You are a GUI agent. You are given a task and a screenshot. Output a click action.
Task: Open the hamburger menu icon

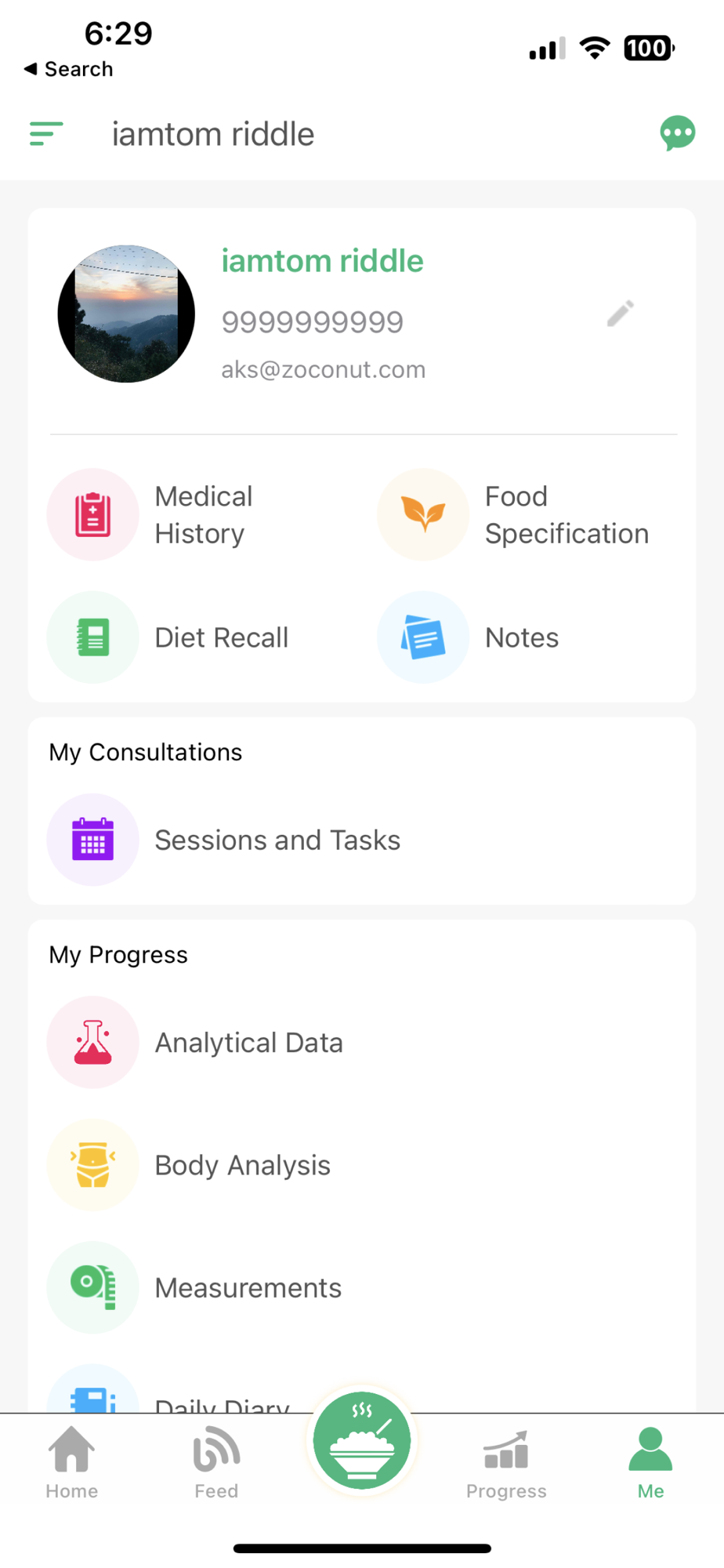[46, 134]
